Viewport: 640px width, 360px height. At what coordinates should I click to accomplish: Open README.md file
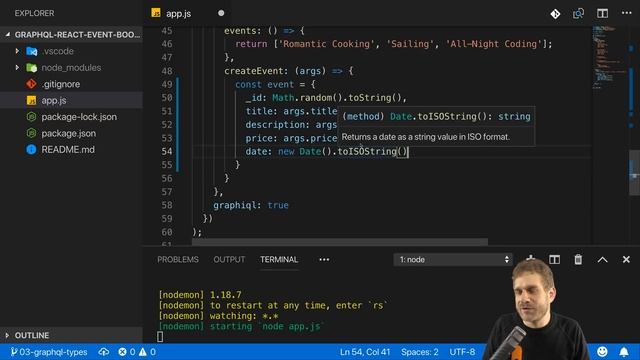coord(68,149)
